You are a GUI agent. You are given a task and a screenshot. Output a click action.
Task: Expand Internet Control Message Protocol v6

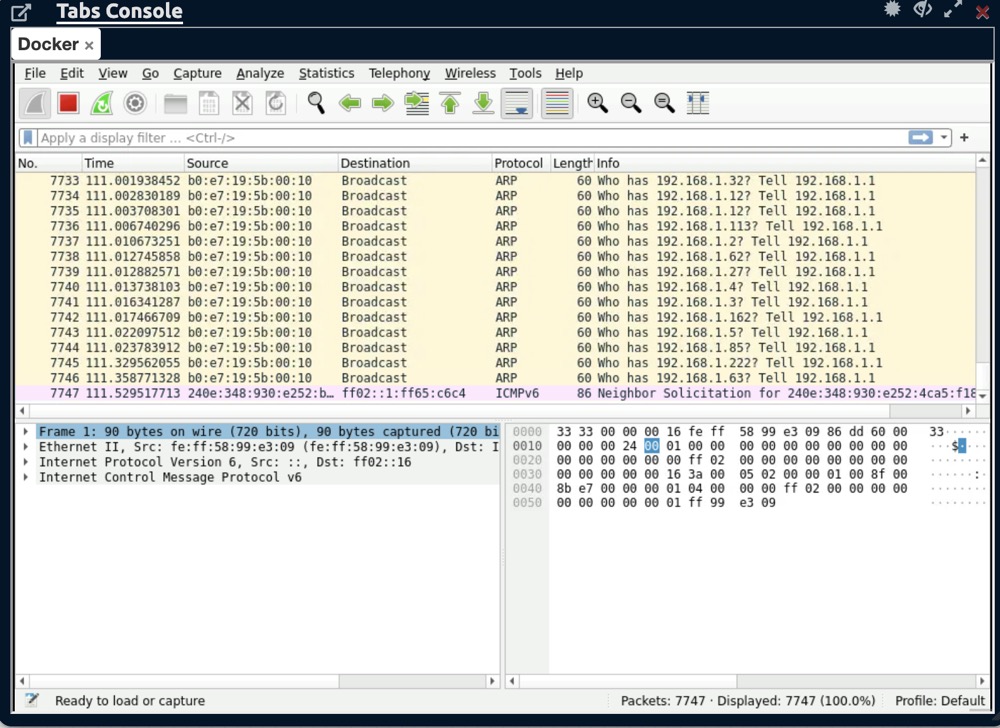click(26, 477)
